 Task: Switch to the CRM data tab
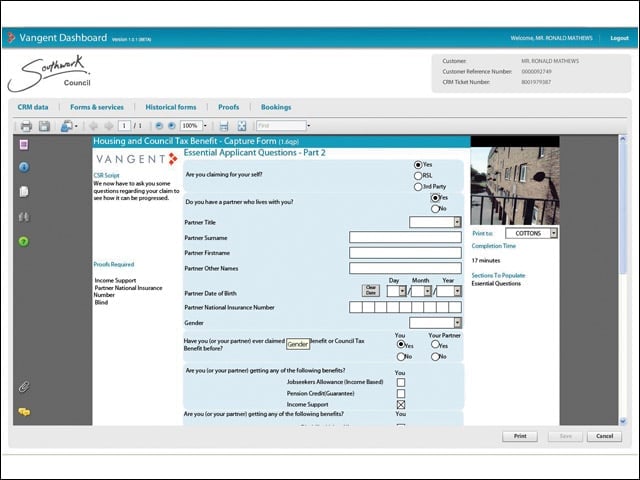click(x=33, y=107)
